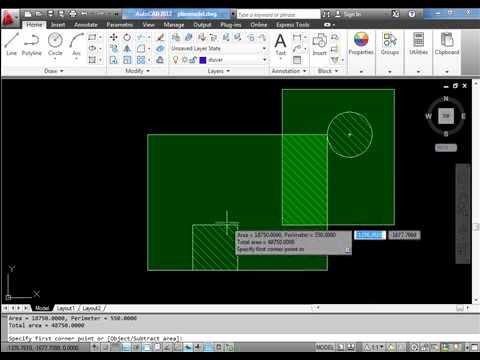Open Layer Properties manager icon
The image size is (480, 360).
tap(176, 37)
